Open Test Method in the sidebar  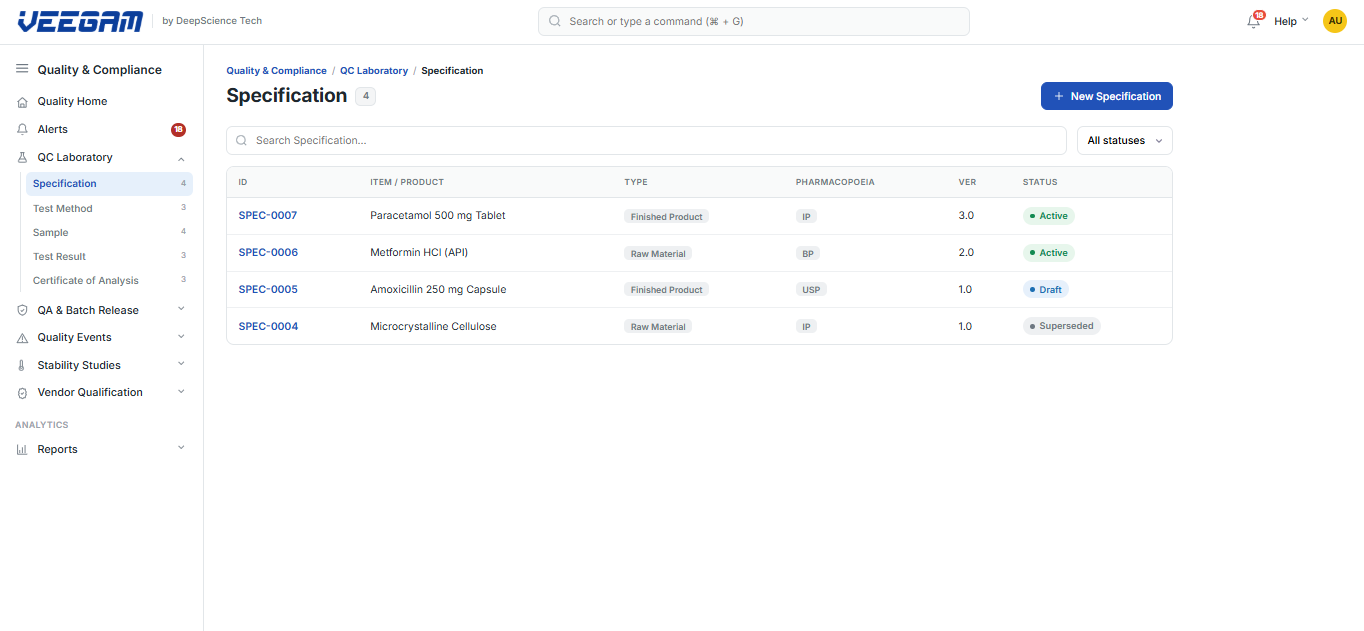[109, 208]
